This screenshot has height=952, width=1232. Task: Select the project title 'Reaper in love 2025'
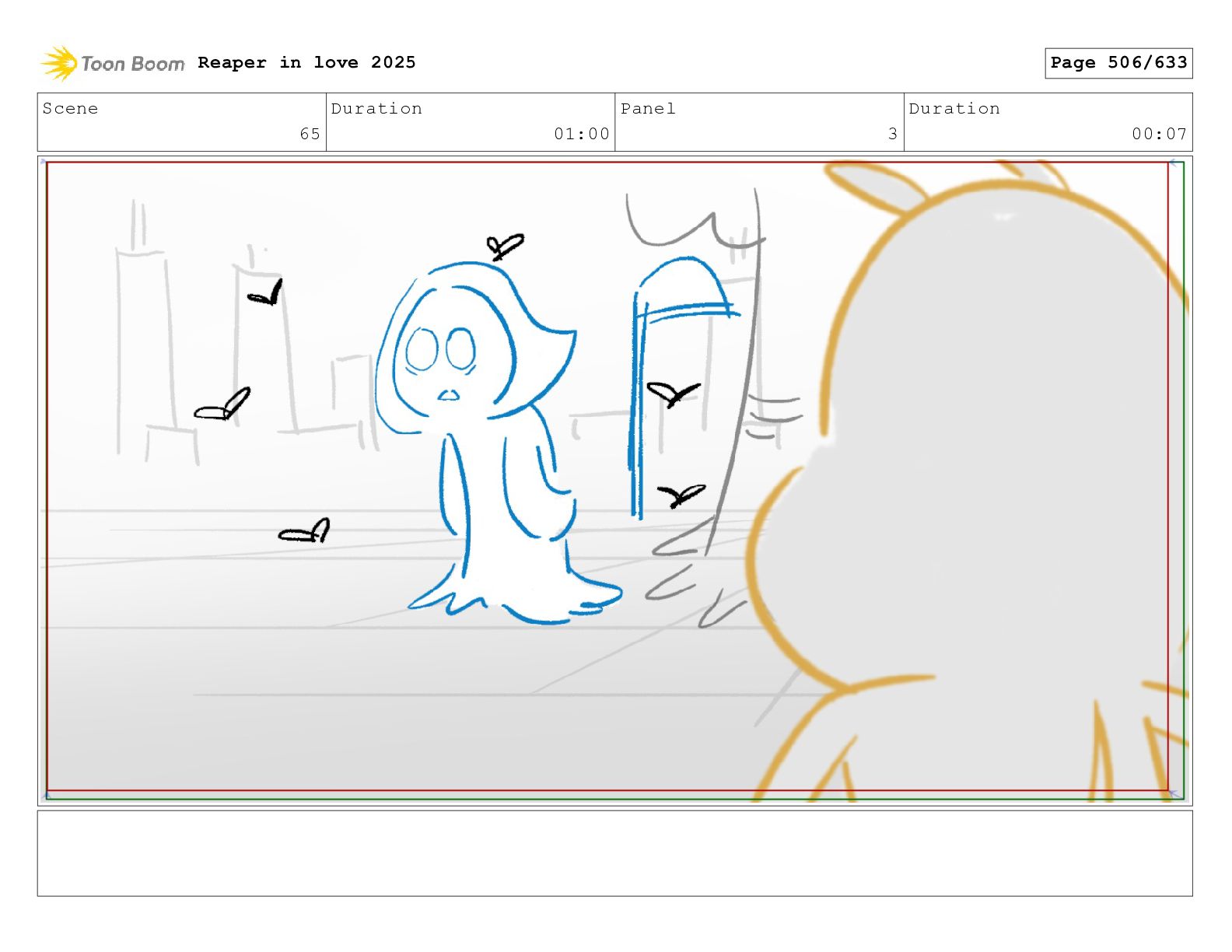point(306,62)
